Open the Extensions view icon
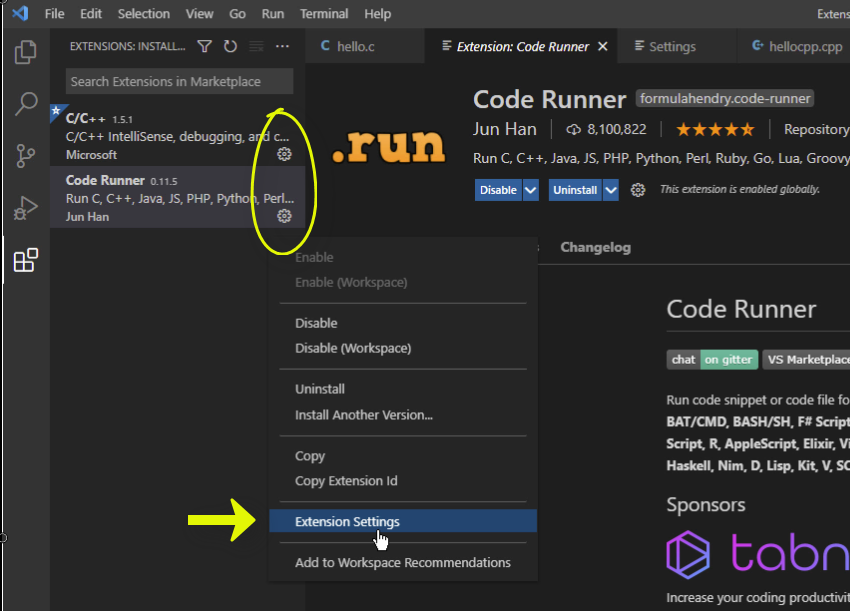This screenshot has width=850, height=611. (x=25, y=260)
